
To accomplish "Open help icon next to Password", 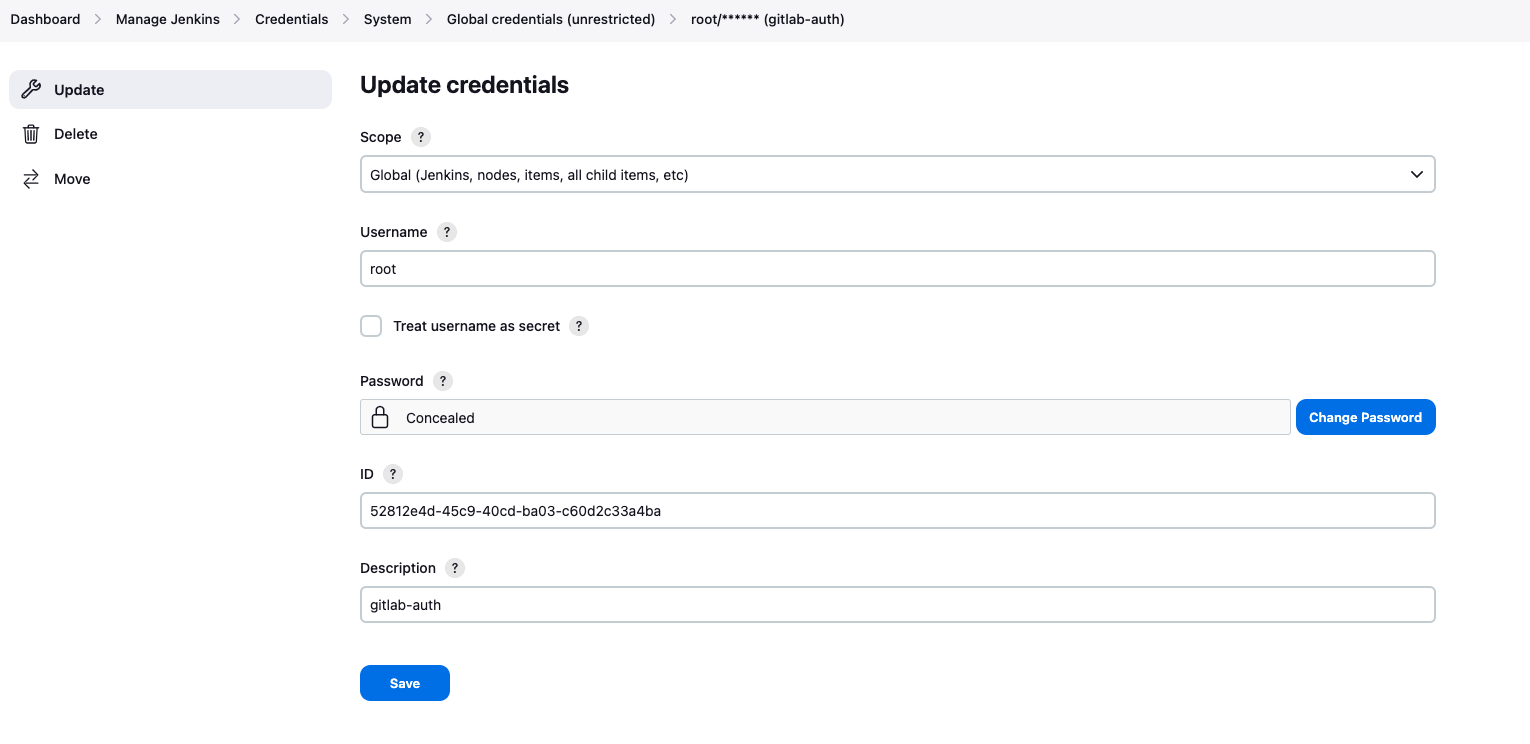I will pos(443,381).
